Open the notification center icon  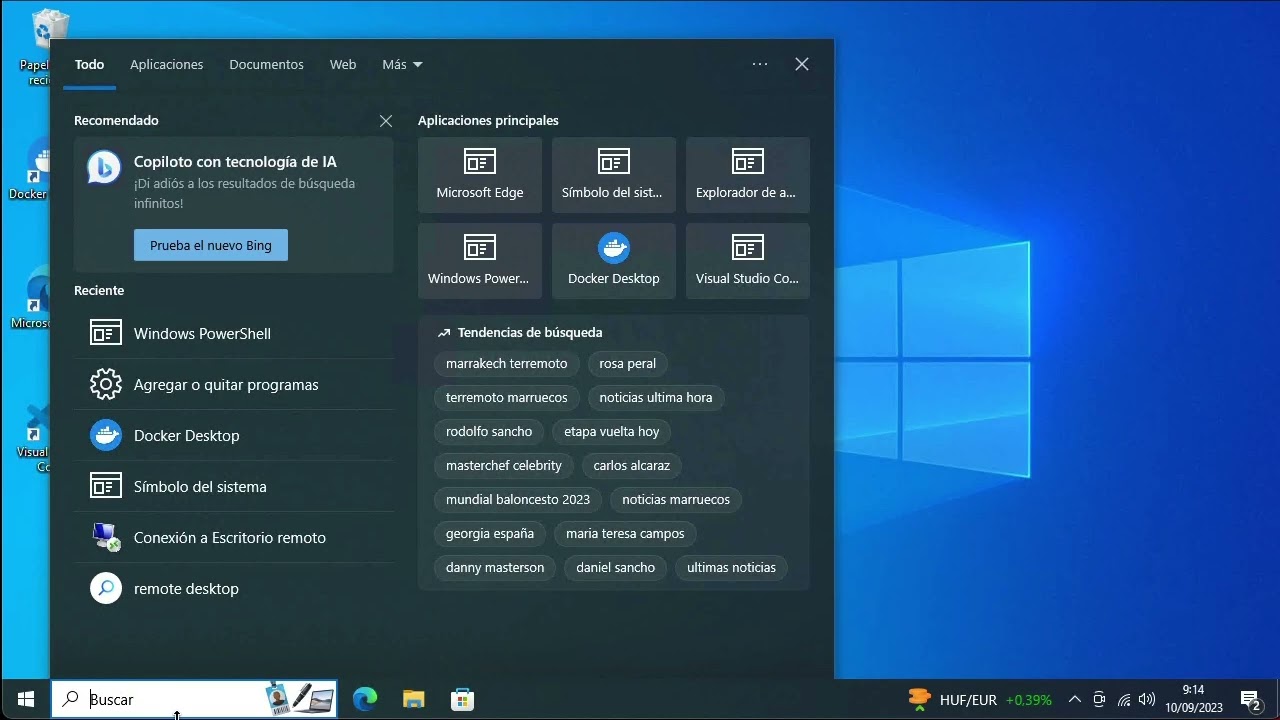(1250, 699)
